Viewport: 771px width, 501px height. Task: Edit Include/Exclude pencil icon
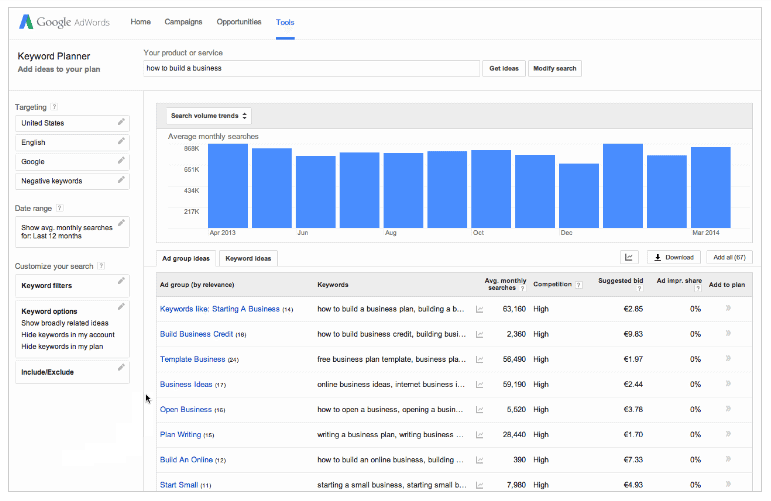tap(121, 368)
